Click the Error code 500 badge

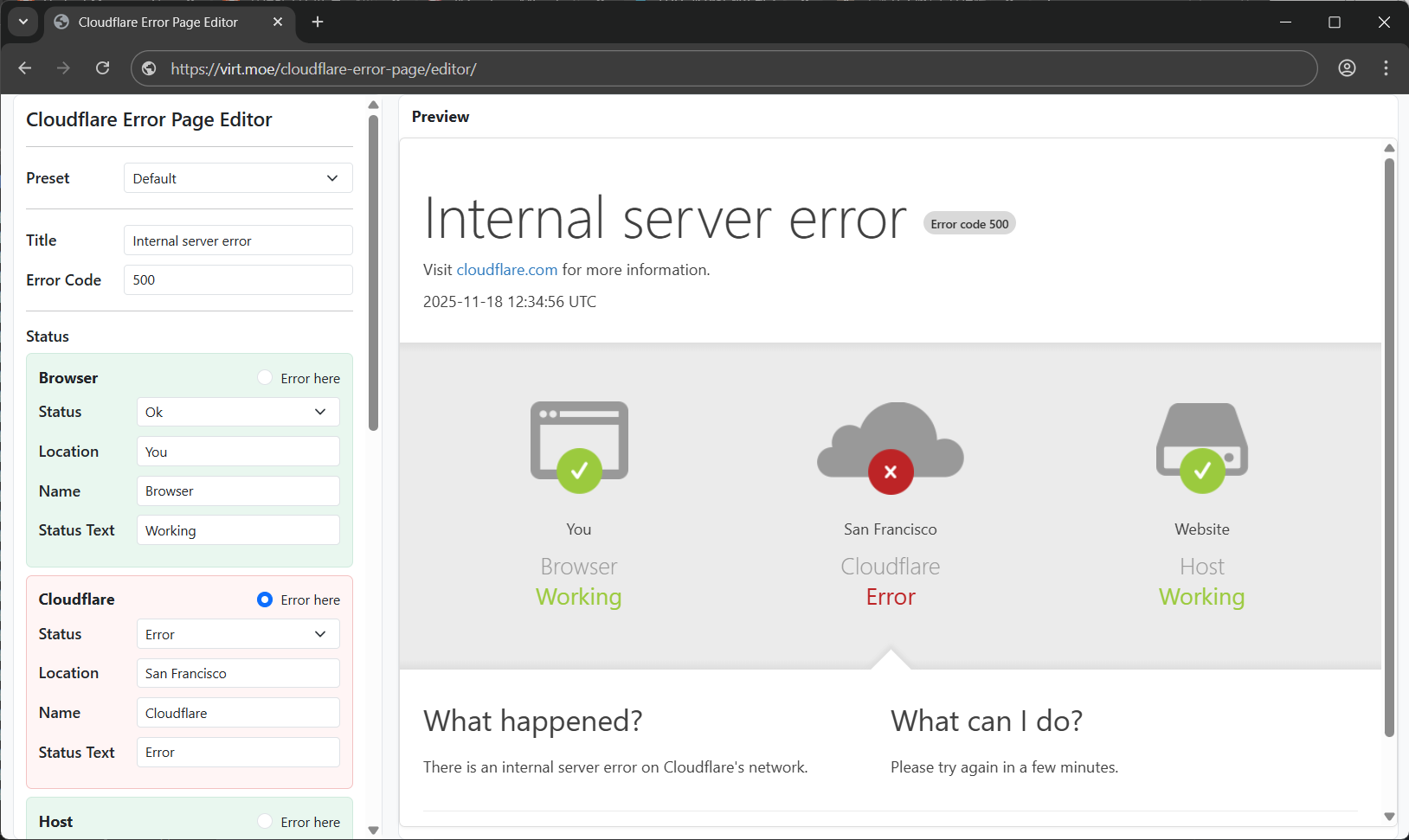(969, 224)
